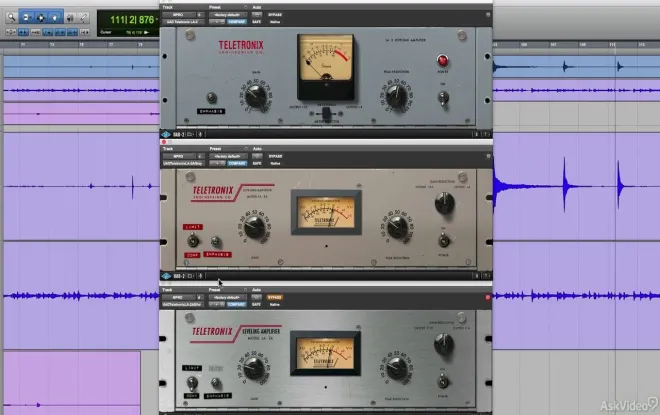
Task: Click Gain knob on LA-2 unit
Action: pos(255,96)
